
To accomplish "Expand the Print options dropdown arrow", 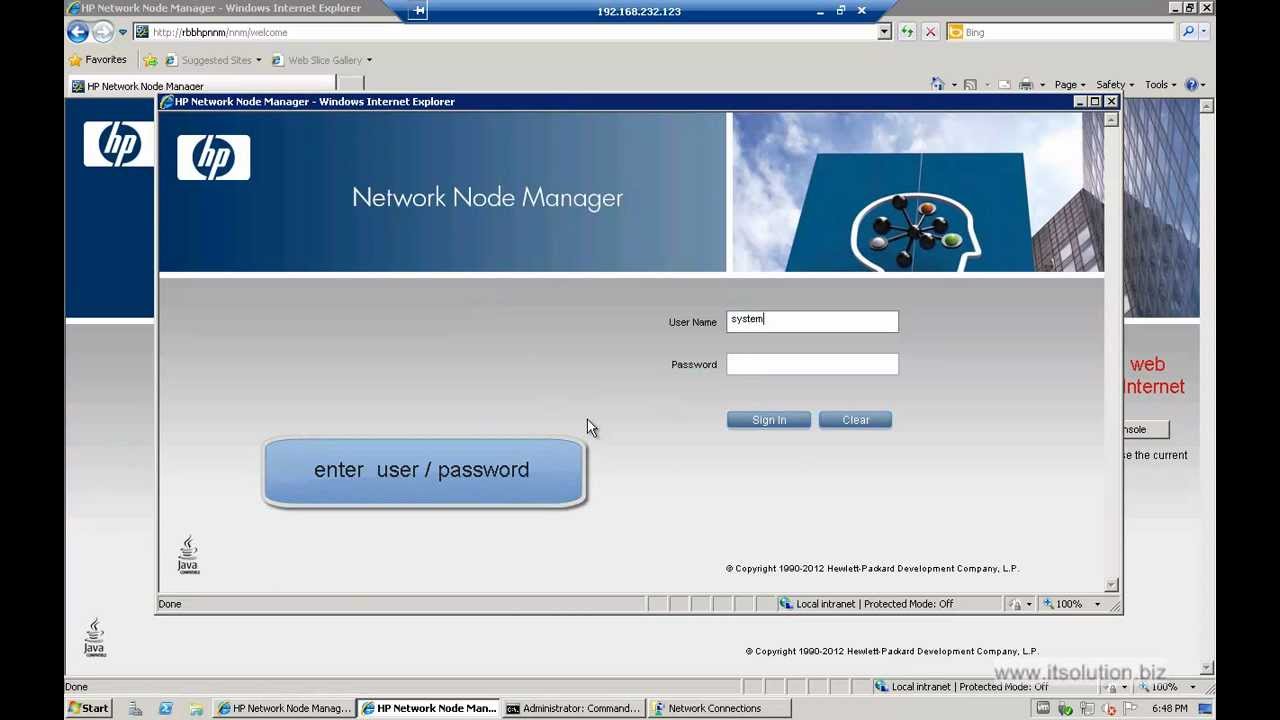I will click(1042, 85).
